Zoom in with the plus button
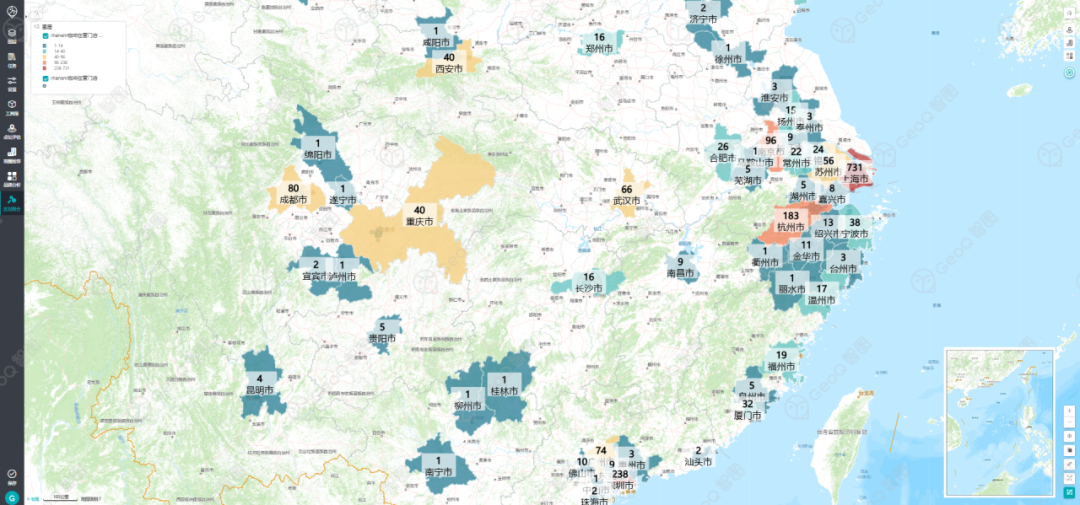This screenshot has height=505, width=1080. [x=1069, y=411]
